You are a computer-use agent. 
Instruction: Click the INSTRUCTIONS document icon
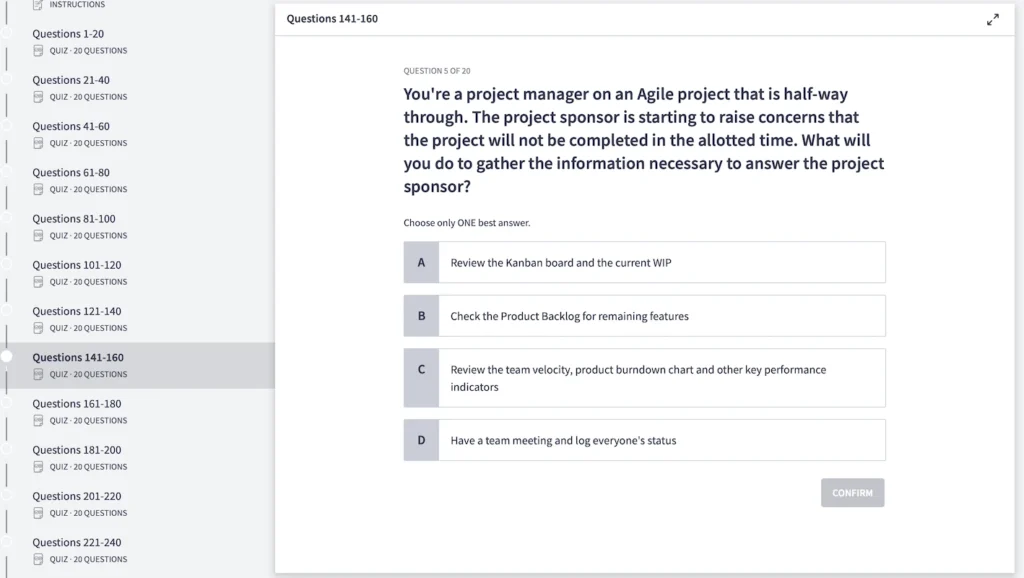tap(36, 4)
